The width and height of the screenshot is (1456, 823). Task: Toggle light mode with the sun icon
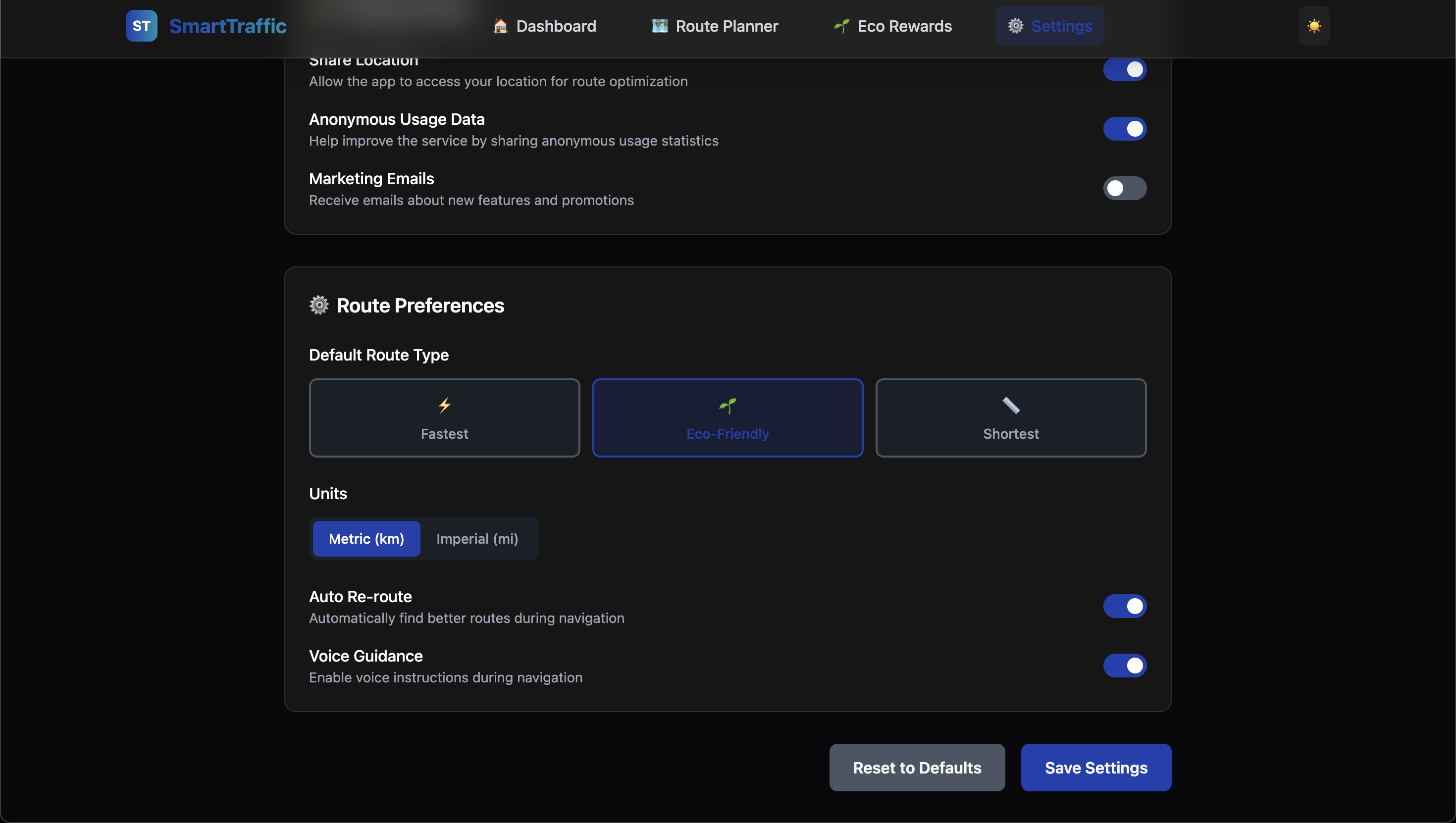coord(1313,26)
